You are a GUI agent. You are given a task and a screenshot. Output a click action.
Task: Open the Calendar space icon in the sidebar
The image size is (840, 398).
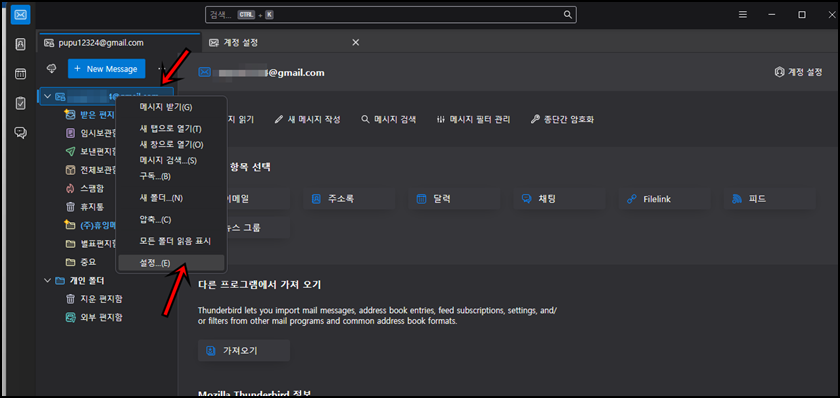20,74
